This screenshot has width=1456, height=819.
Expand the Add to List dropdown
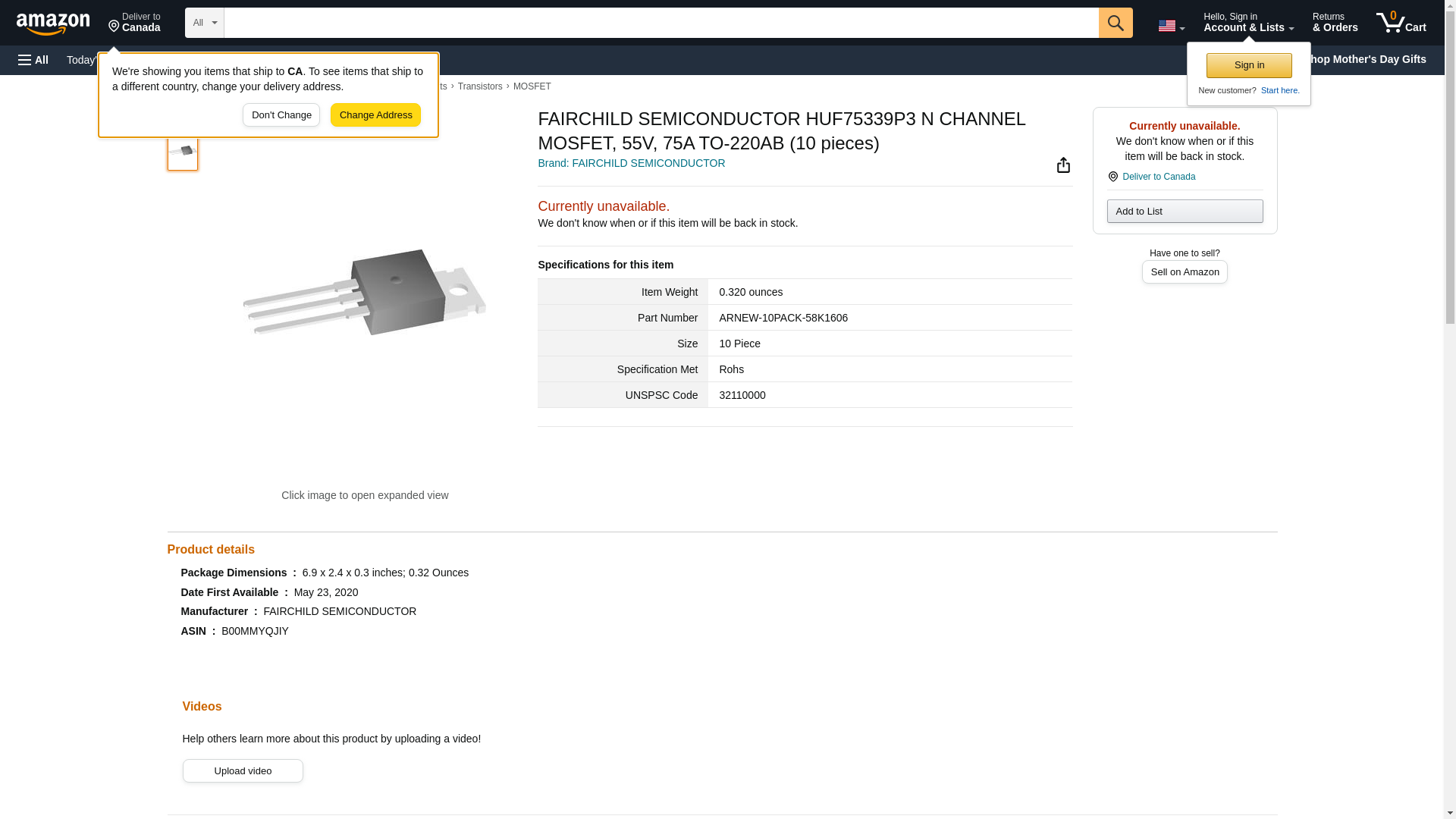click(1185, 212)
